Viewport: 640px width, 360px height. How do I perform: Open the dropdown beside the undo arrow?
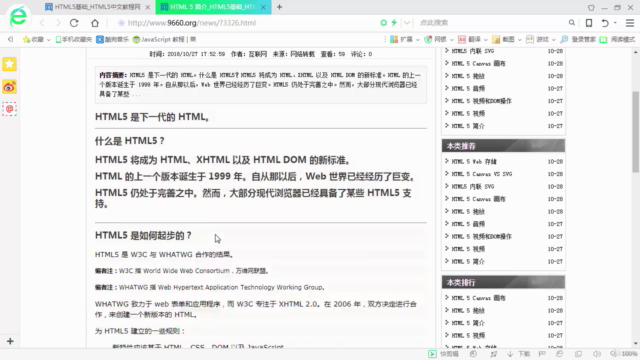point(615,23)
